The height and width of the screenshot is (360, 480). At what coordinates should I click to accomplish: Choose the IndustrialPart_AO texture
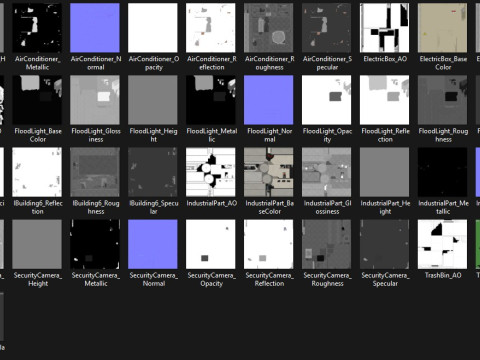pos(211,172)
